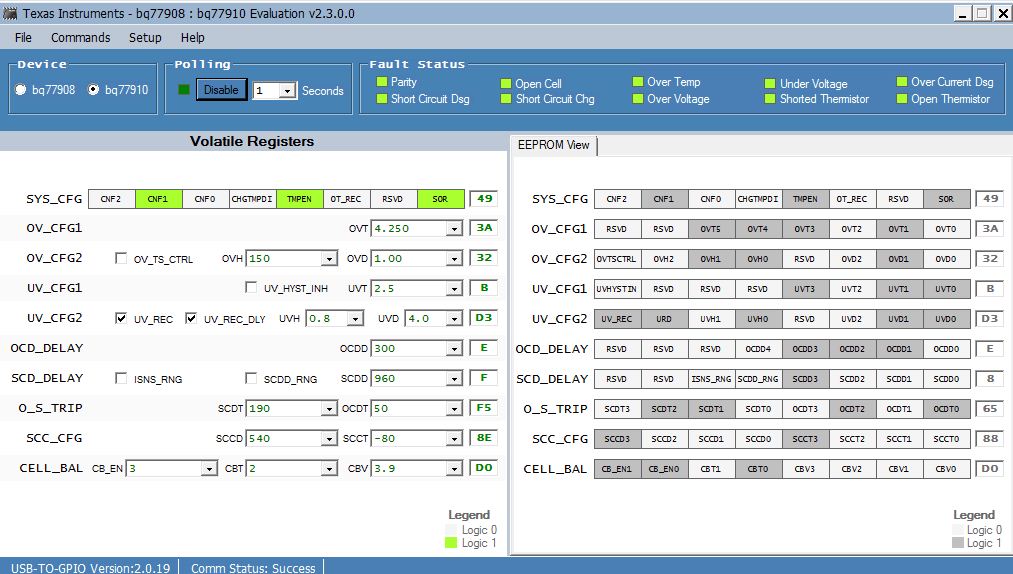This screenshot has height=574, width=1013.
Task: Open the CBV voltage dropdown
Action: point(454,469)
